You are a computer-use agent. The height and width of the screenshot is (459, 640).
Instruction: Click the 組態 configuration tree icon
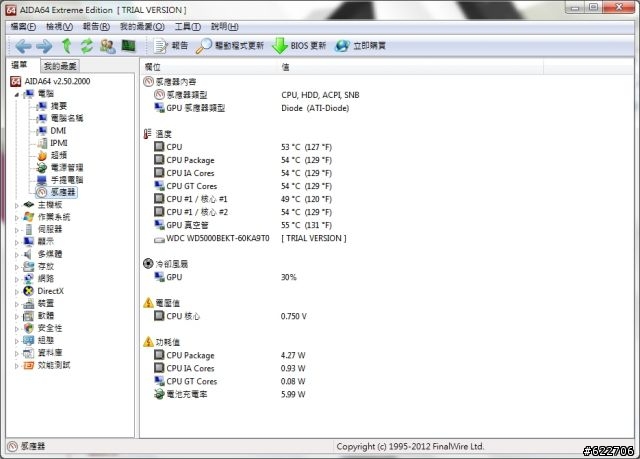coord(29,340)
